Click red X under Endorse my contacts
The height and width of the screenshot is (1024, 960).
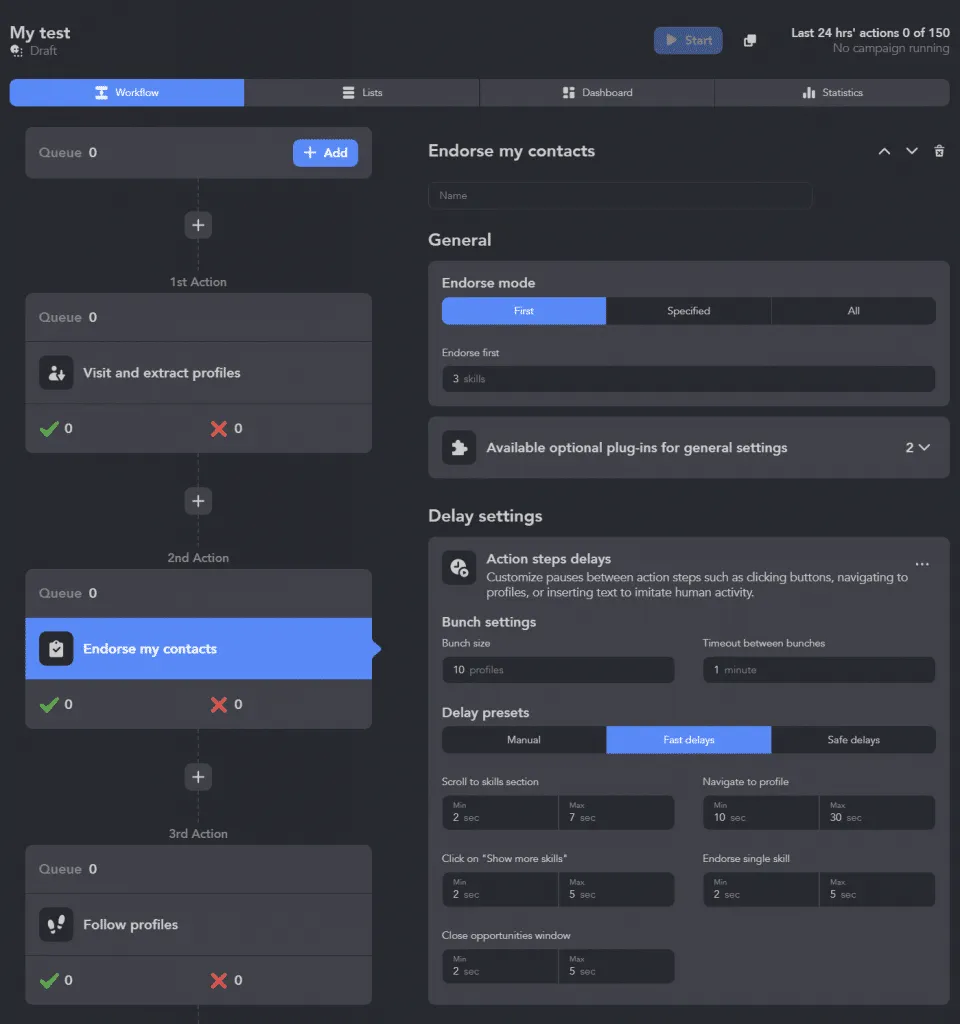(x=219, y=705)
